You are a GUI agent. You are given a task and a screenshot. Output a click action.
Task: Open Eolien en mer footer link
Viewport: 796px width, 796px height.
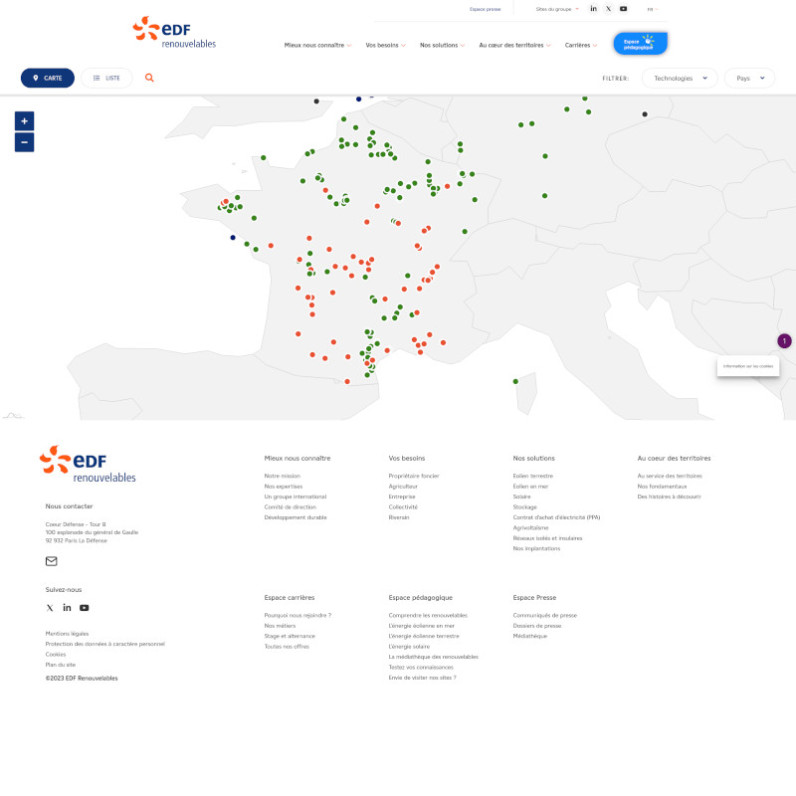530,486
